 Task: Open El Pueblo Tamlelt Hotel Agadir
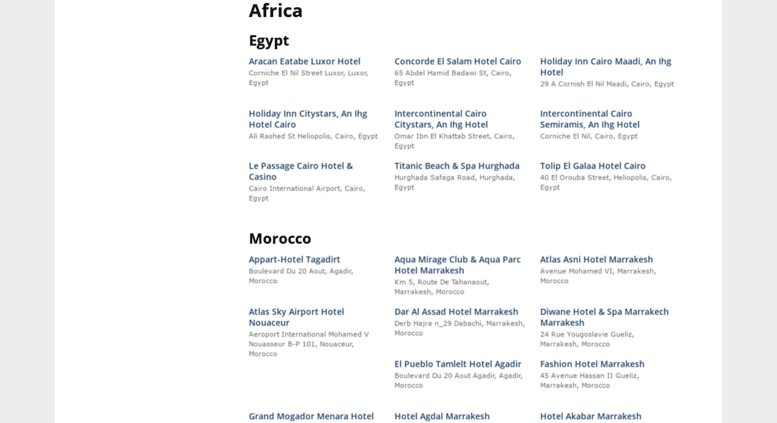(x=457, y=364)
